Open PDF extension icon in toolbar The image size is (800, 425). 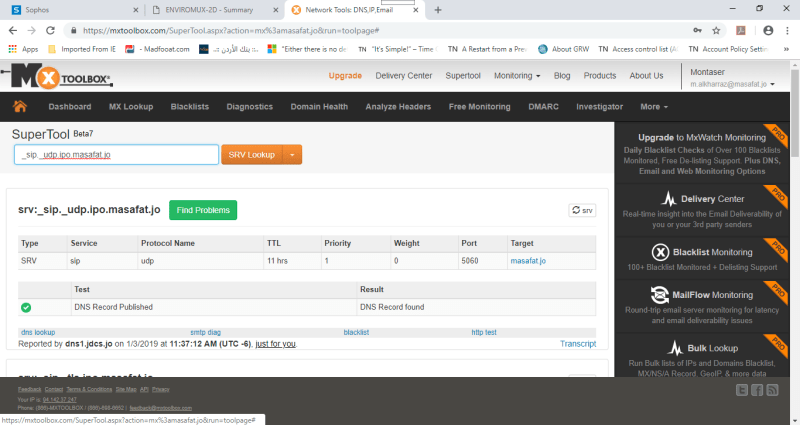tap(741, 31)
